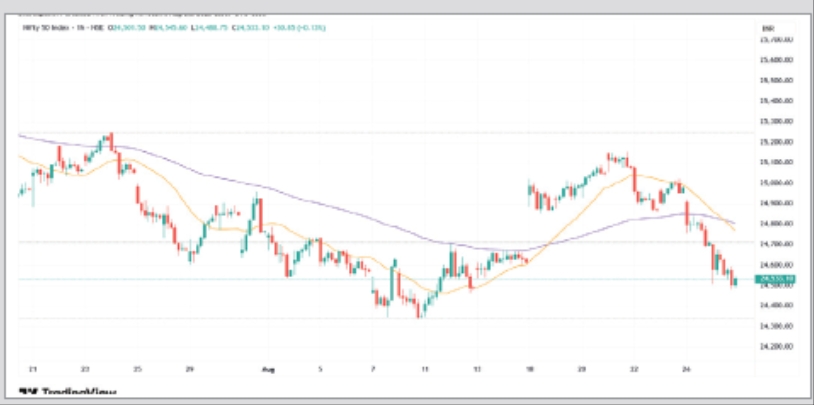
Task: Click the 29 date label on time axis
Action: (189, 367)
